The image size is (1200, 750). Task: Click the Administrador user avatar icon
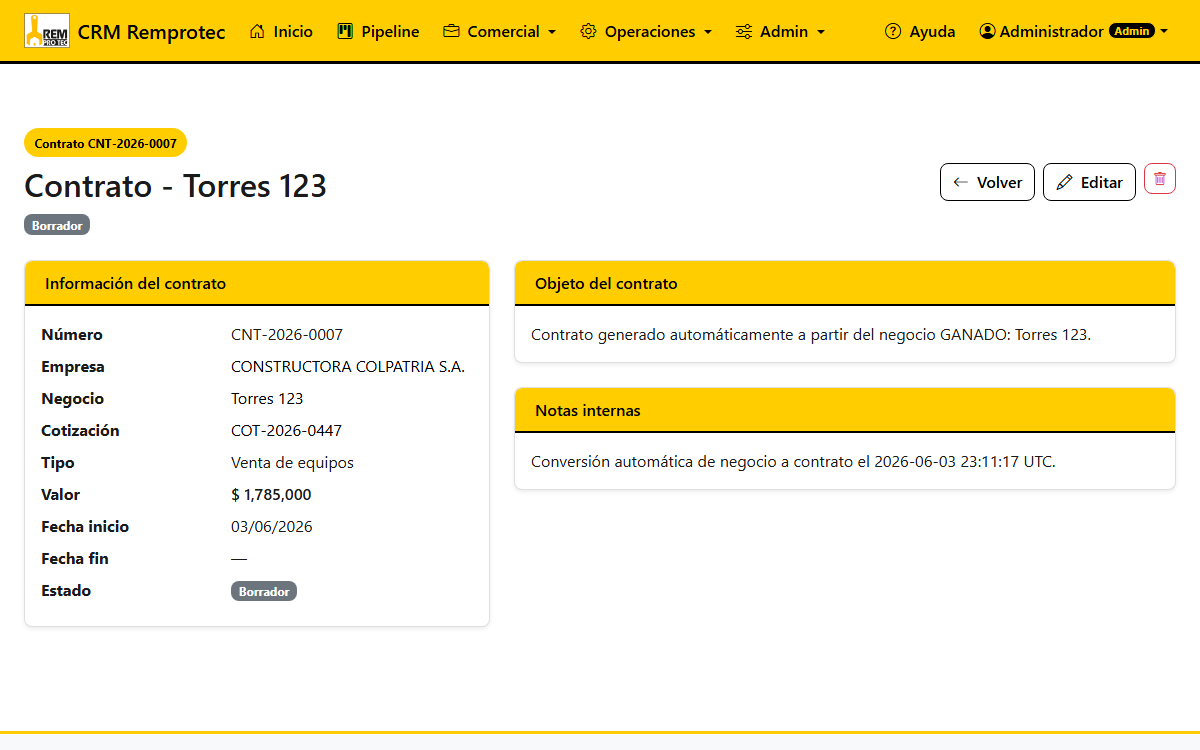[x=988, y=31]
